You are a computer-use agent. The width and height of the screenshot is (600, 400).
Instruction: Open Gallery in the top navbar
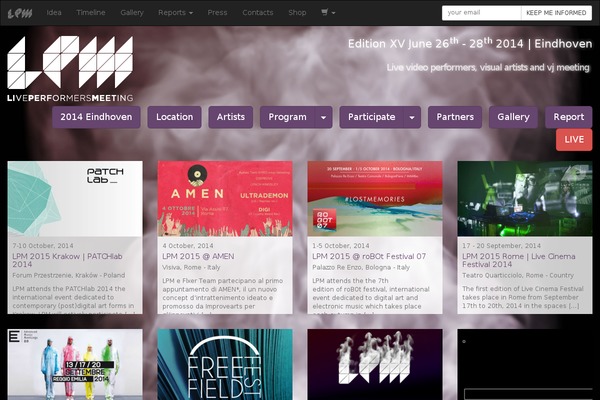pos(132,13)
